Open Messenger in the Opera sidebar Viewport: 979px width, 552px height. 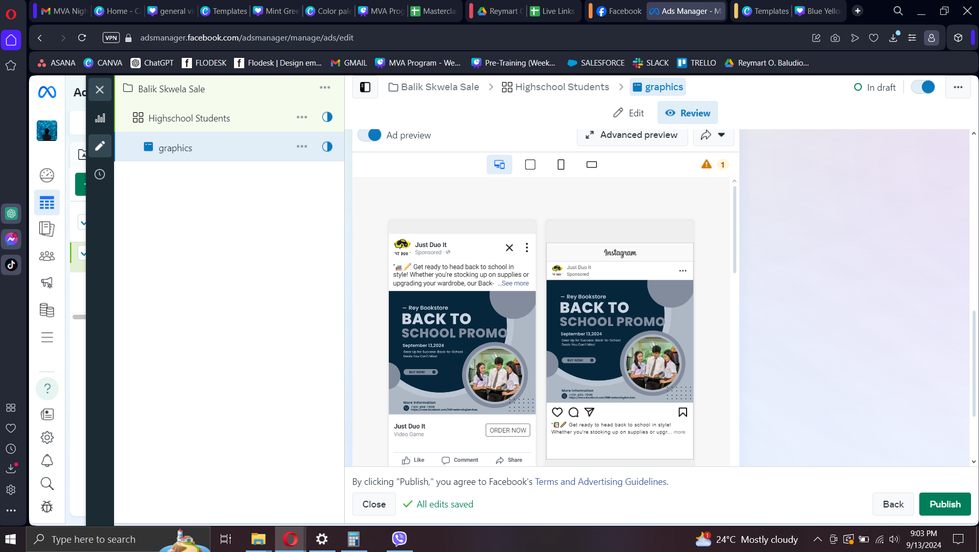[11, 239]
